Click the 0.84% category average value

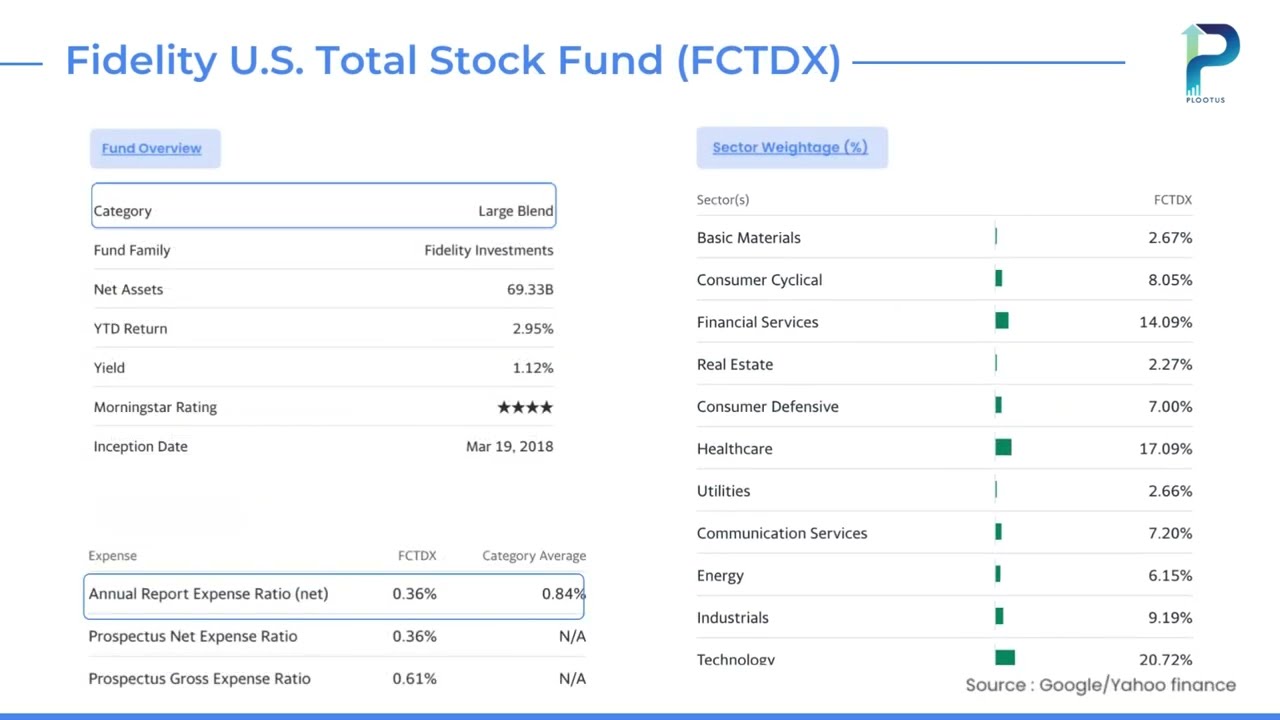(564, 594)
